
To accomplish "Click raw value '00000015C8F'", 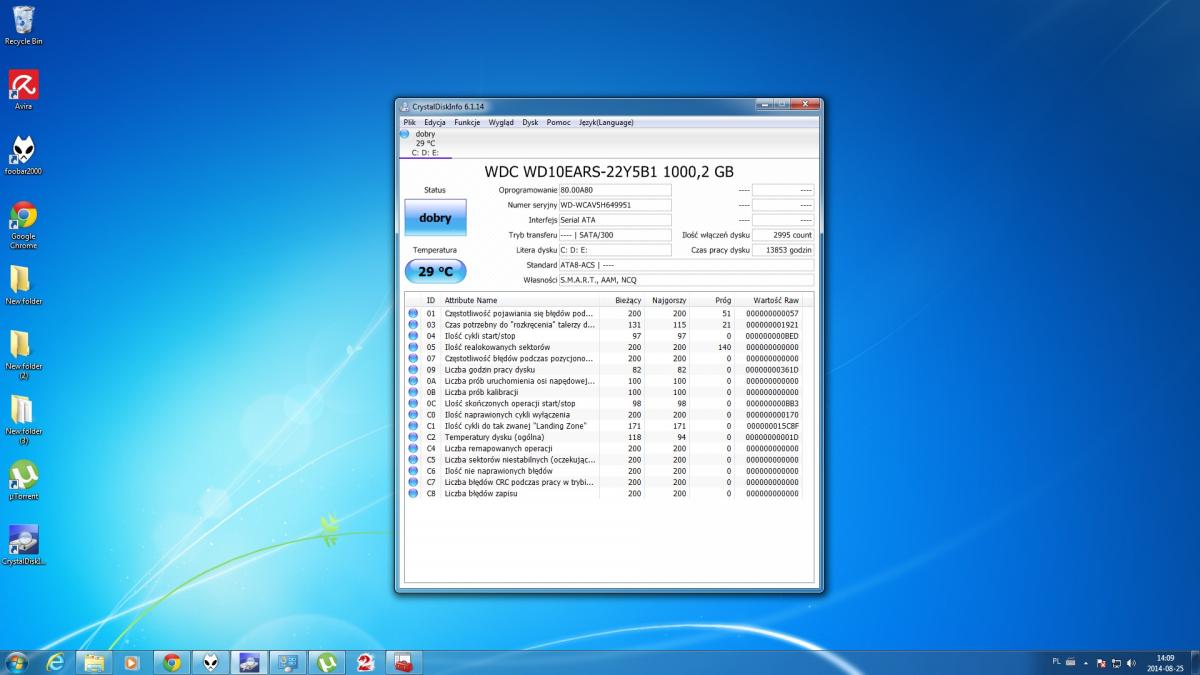I will 773,426.
